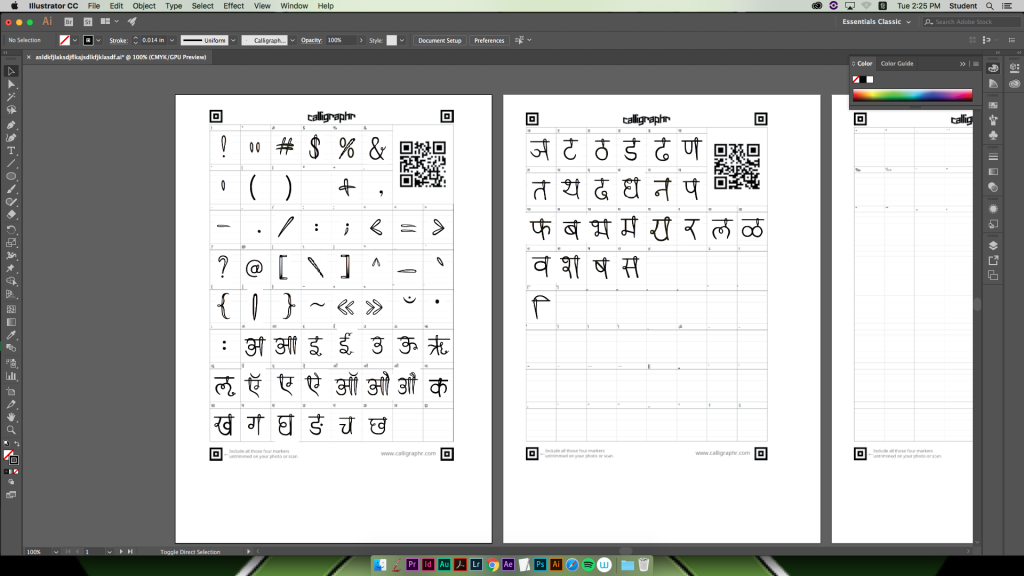Open the fill color dropdown arrow

tap(74, 40)
